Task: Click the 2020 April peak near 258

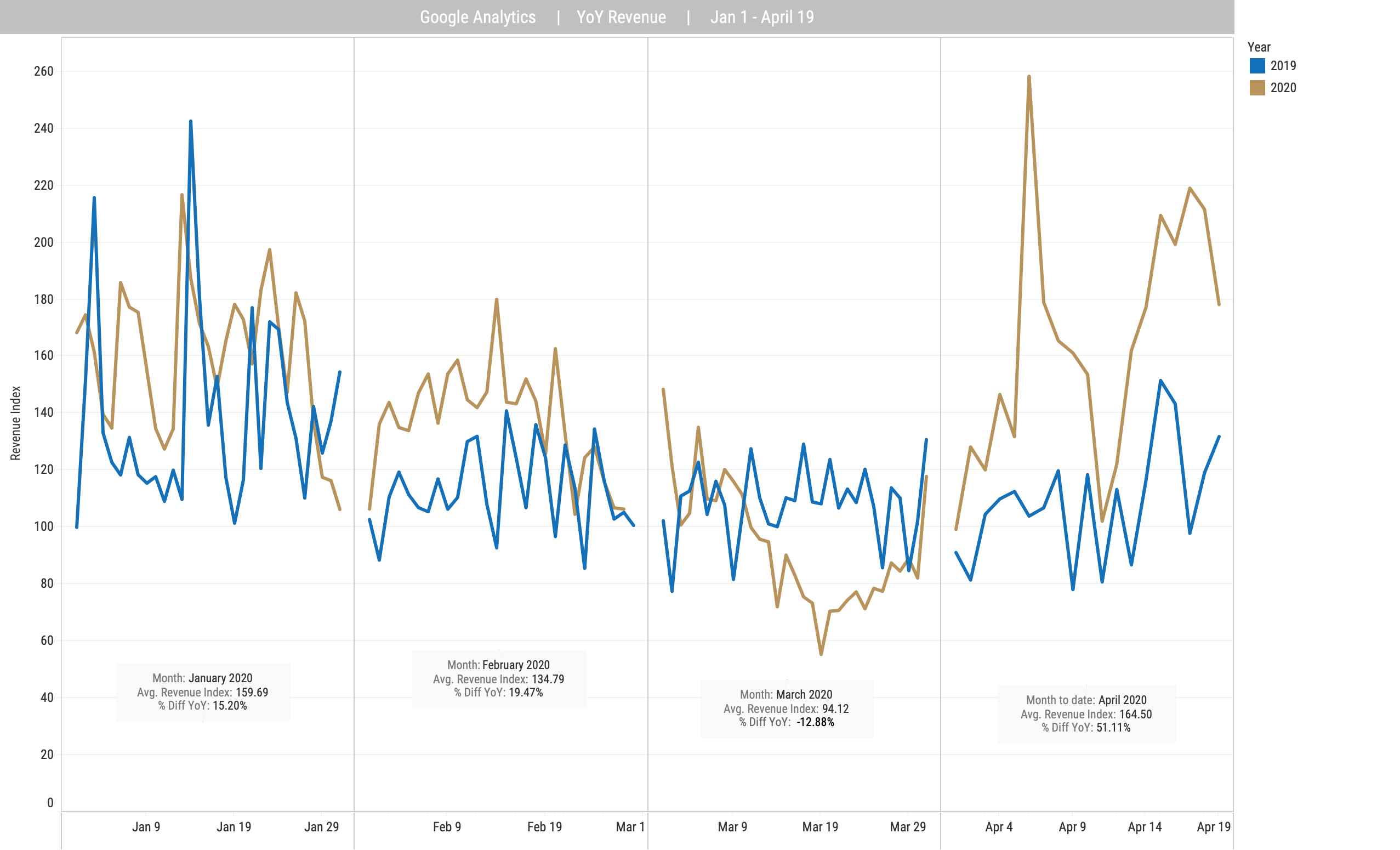Action: (1029, 76)
